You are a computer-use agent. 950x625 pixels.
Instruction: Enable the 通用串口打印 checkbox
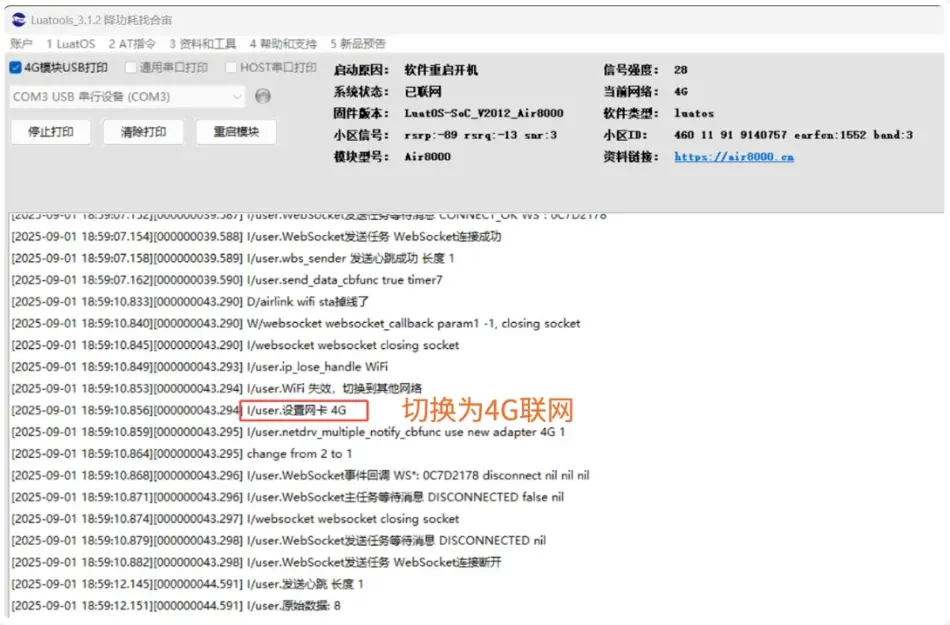tap(130, 67)
